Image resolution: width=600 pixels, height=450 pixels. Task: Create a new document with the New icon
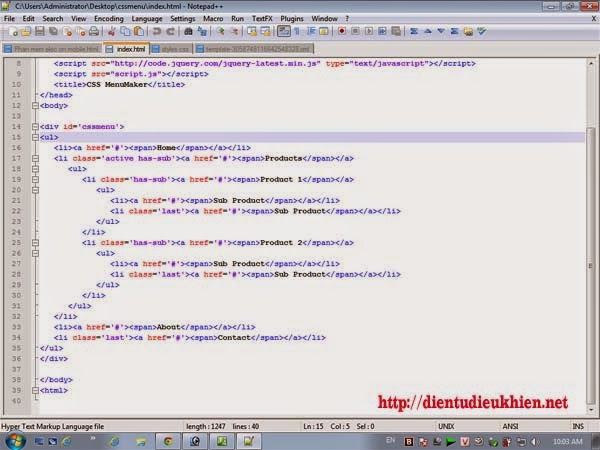click(x=13, y=32)
